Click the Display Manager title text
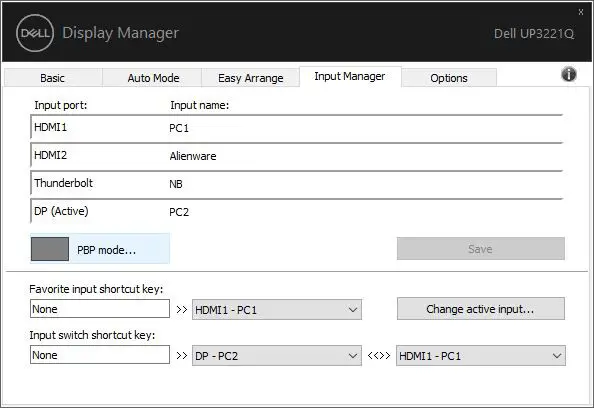594x408 pixels. pyautogui.click(x=120, y=33)
